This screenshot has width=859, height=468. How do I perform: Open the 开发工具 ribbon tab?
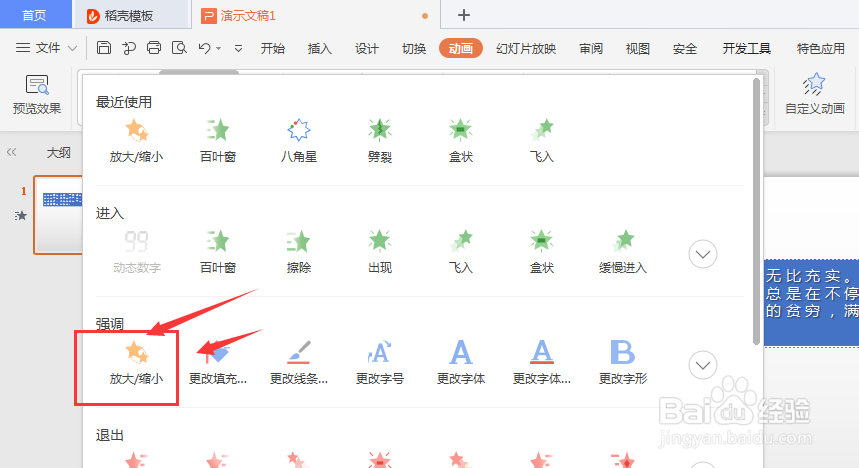coord(747,48)
